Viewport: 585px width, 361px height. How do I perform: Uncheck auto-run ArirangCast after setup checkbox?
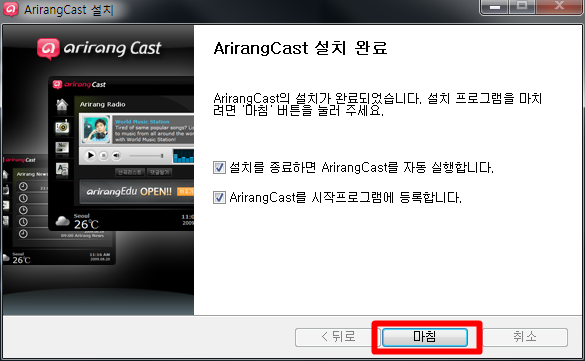point(219,167)
